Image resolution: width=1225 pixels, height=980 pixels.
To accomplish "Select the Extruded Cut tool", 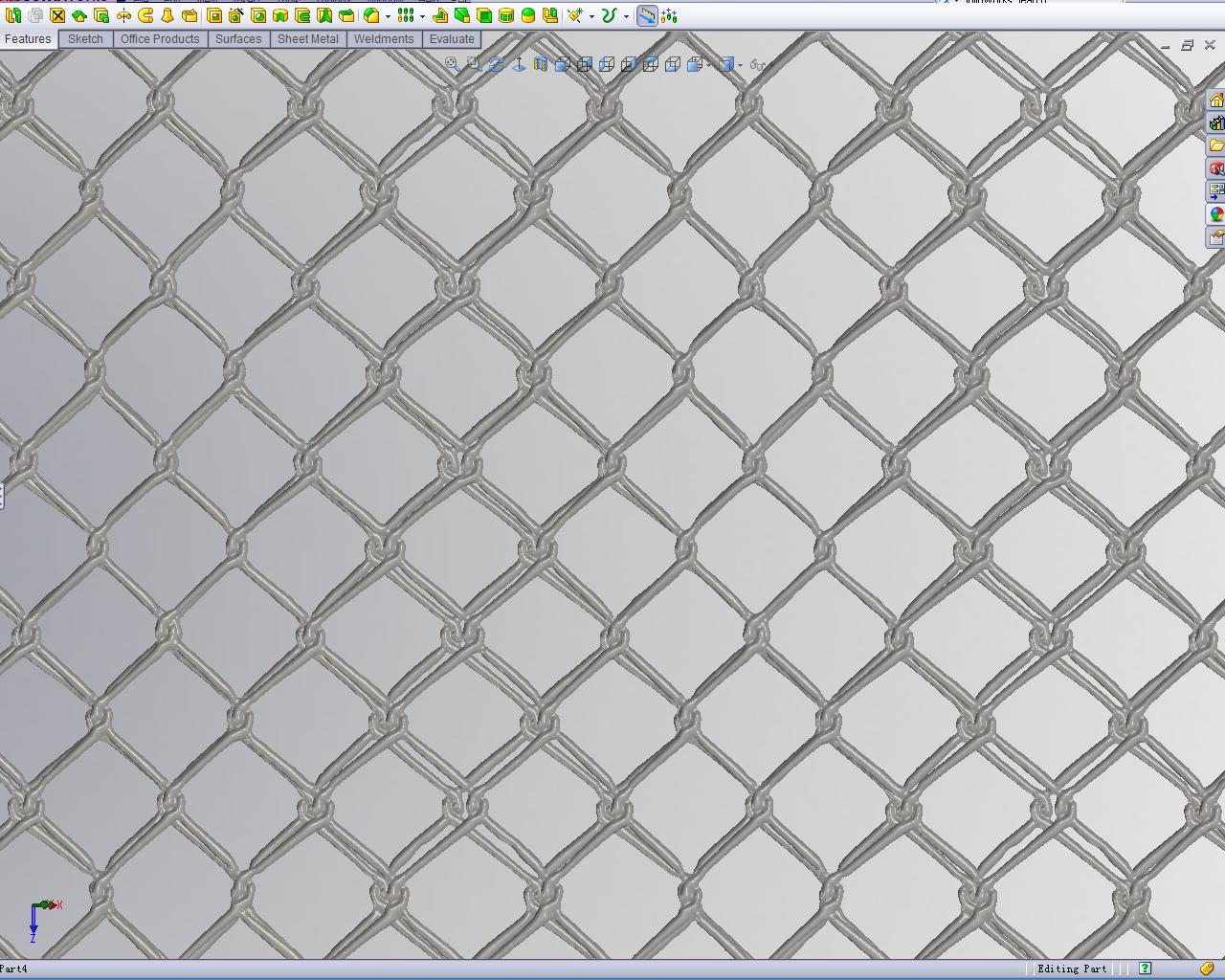I will pos(214,15).
